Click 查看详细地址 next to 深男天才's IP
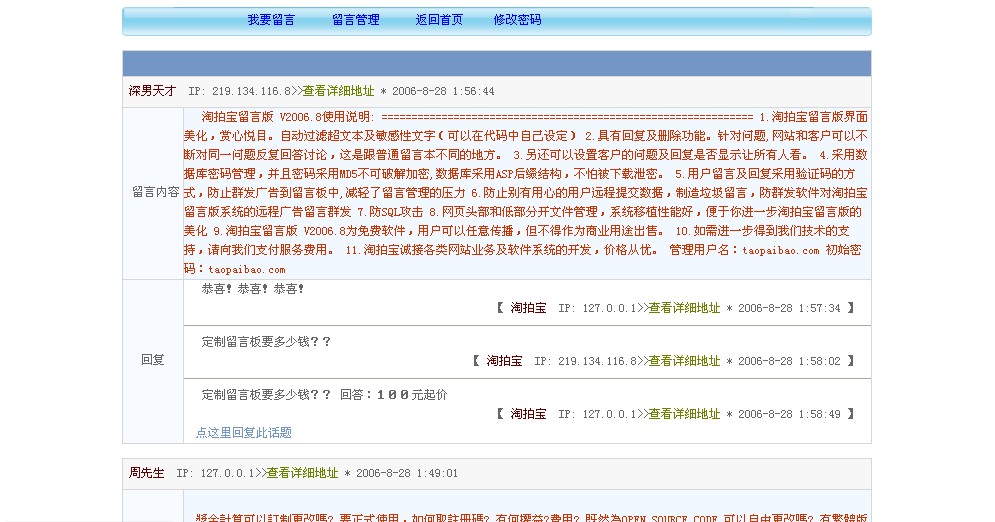 tap(338, 91)
